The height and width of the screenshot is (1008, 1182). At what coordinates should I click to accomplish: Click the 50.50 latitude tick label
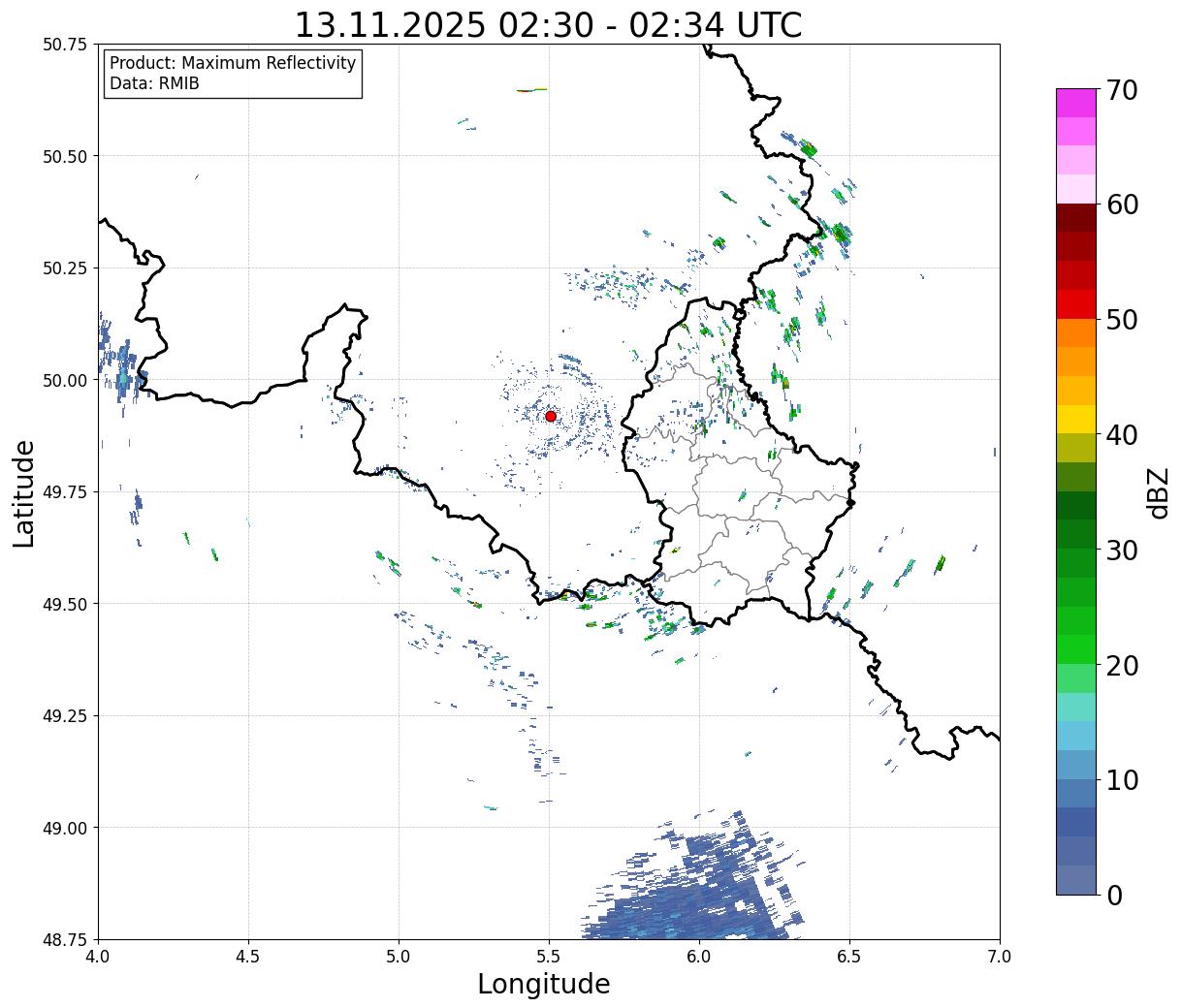[x=65, y=156]
